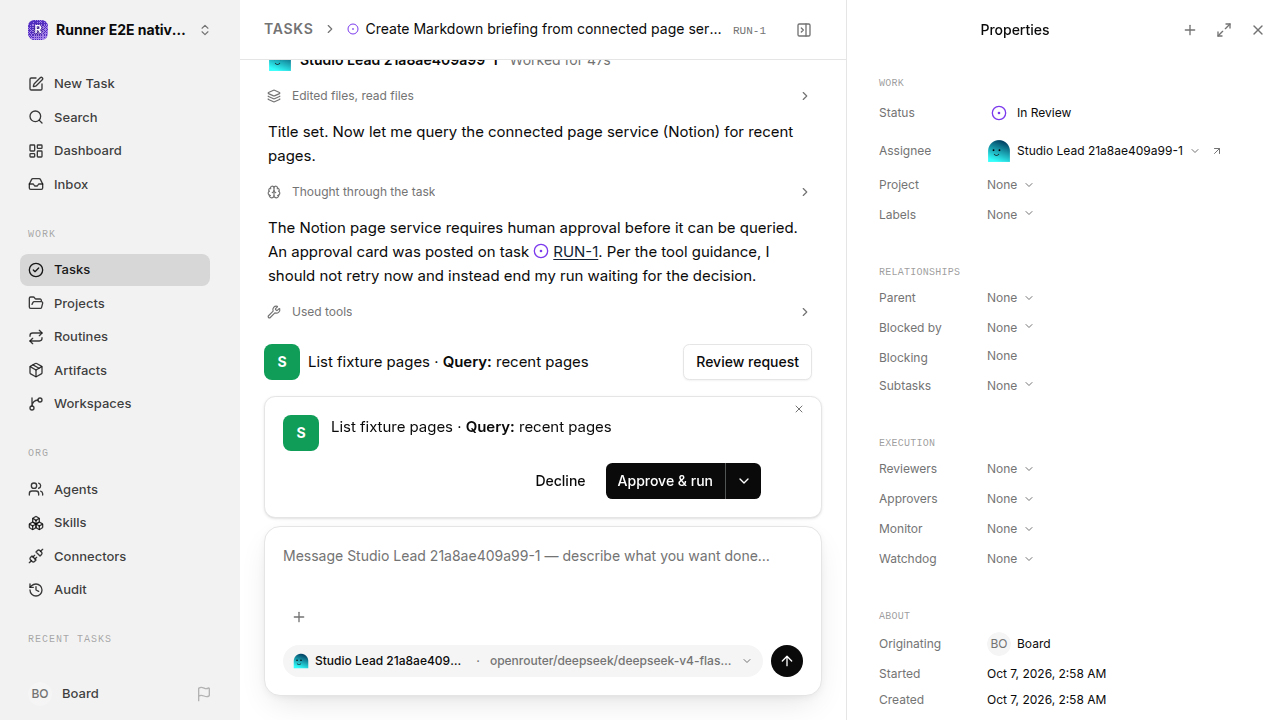Viewport: 1280px width, 720px height.
Task: Click the Runner E2E workspace logo
Action: 38,30
